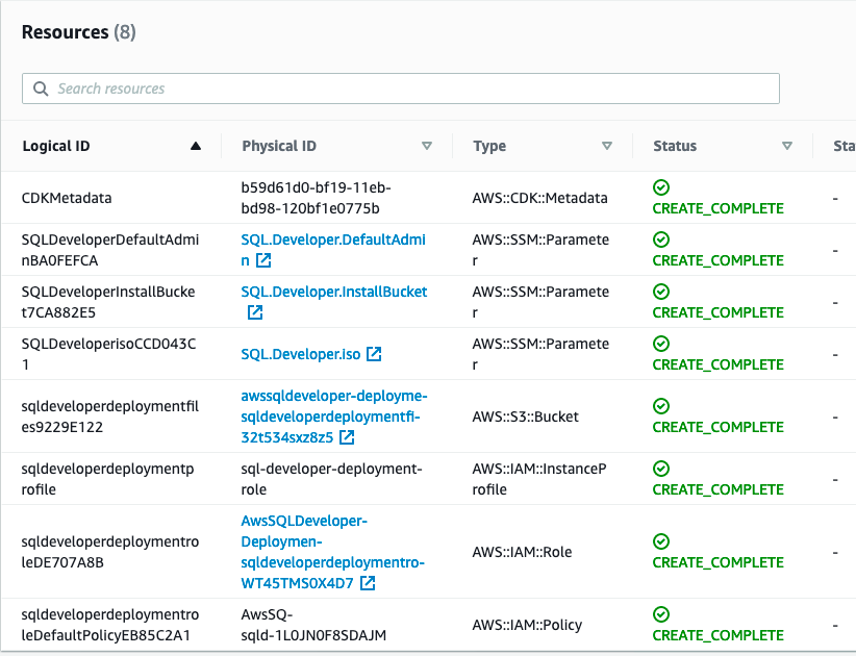
Task: Open the Physical ID column filter dropdown
Action: coord(427,145)
